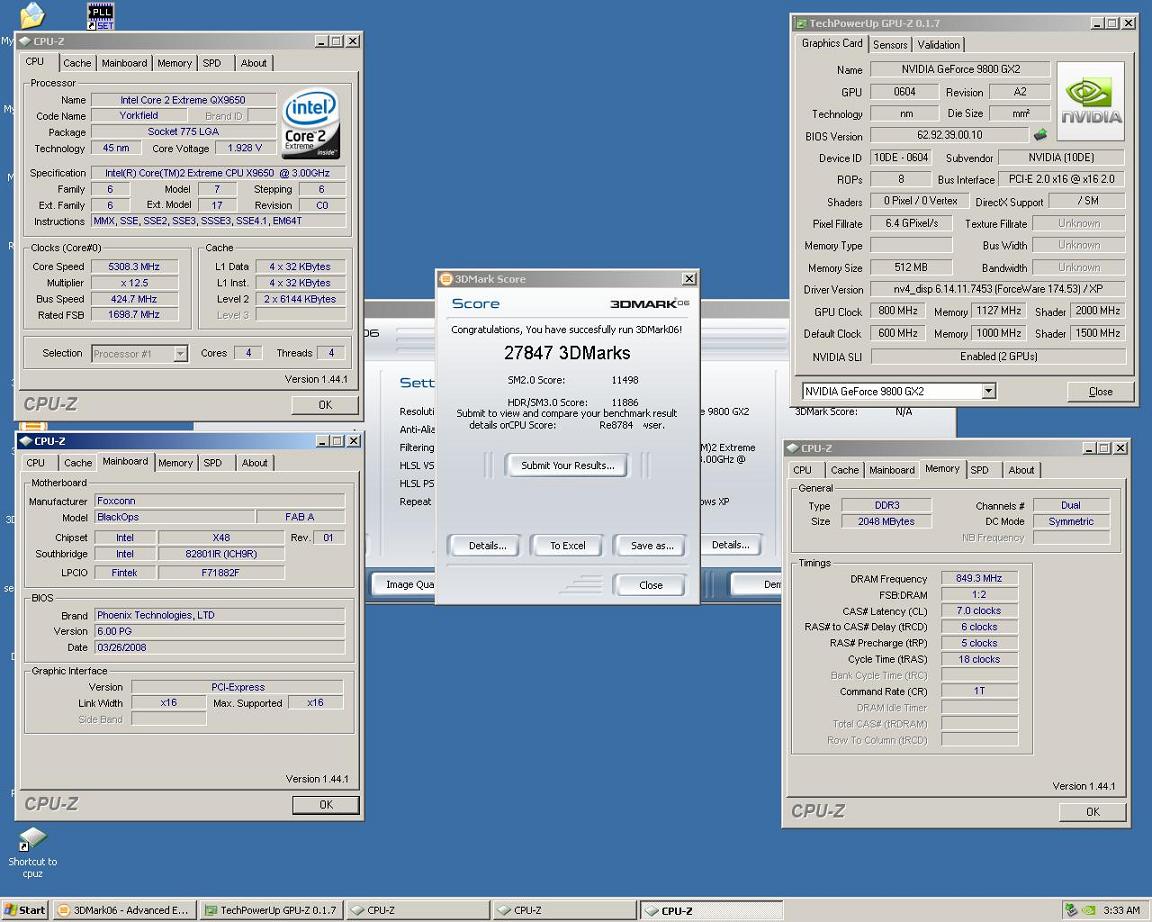Open About tab in top CPU-Z window
The height and width of the screenshot is (922, 1152).
pyautogui.click(x=253, y=63)
